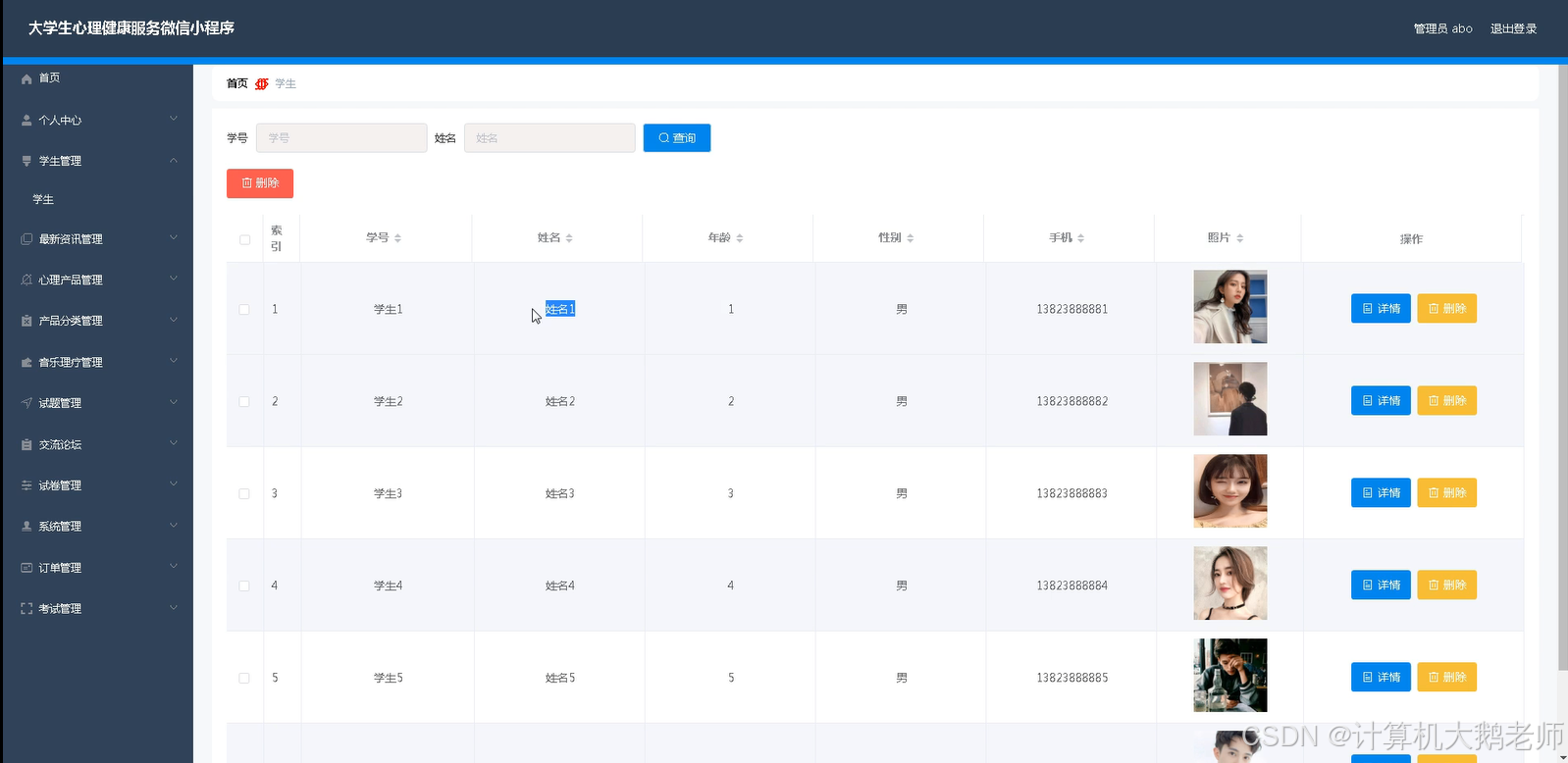The width and height of the screenshot is (1568, 763).
Task: Click the 试卷管理 sidebar icon
Action: coord(26,485)
